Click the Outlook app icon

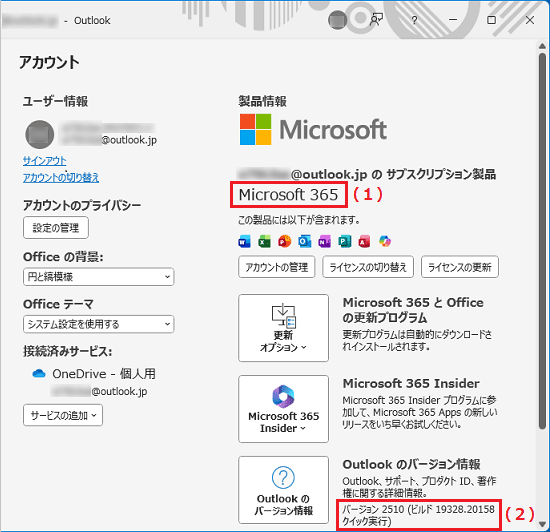[304, 242]
